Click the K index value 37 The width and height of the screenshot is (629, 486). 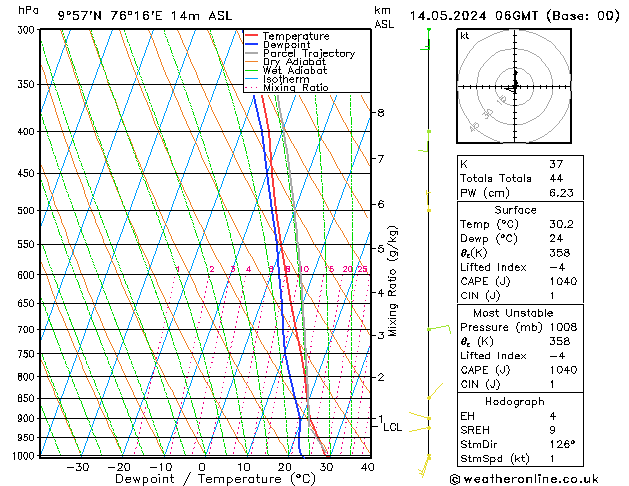tap(556, 164)
